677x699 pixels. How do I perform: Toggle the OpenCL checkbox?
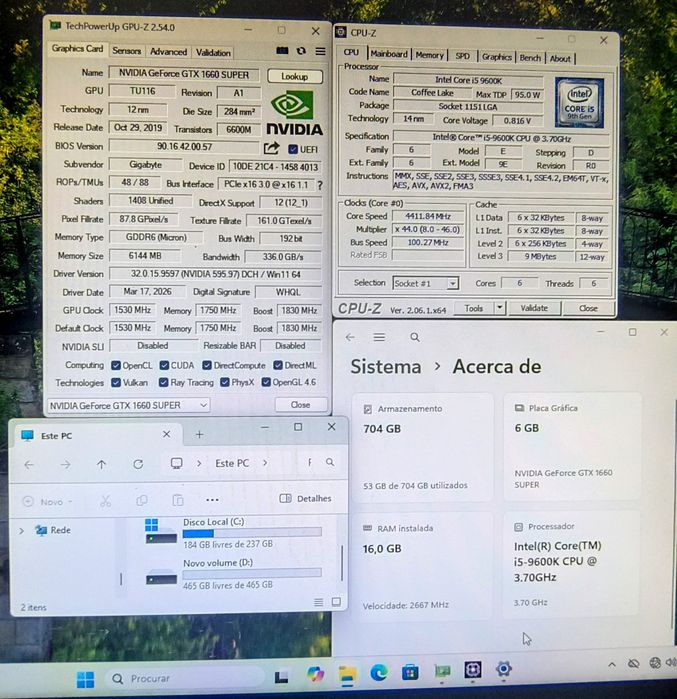tap(116, 366)
